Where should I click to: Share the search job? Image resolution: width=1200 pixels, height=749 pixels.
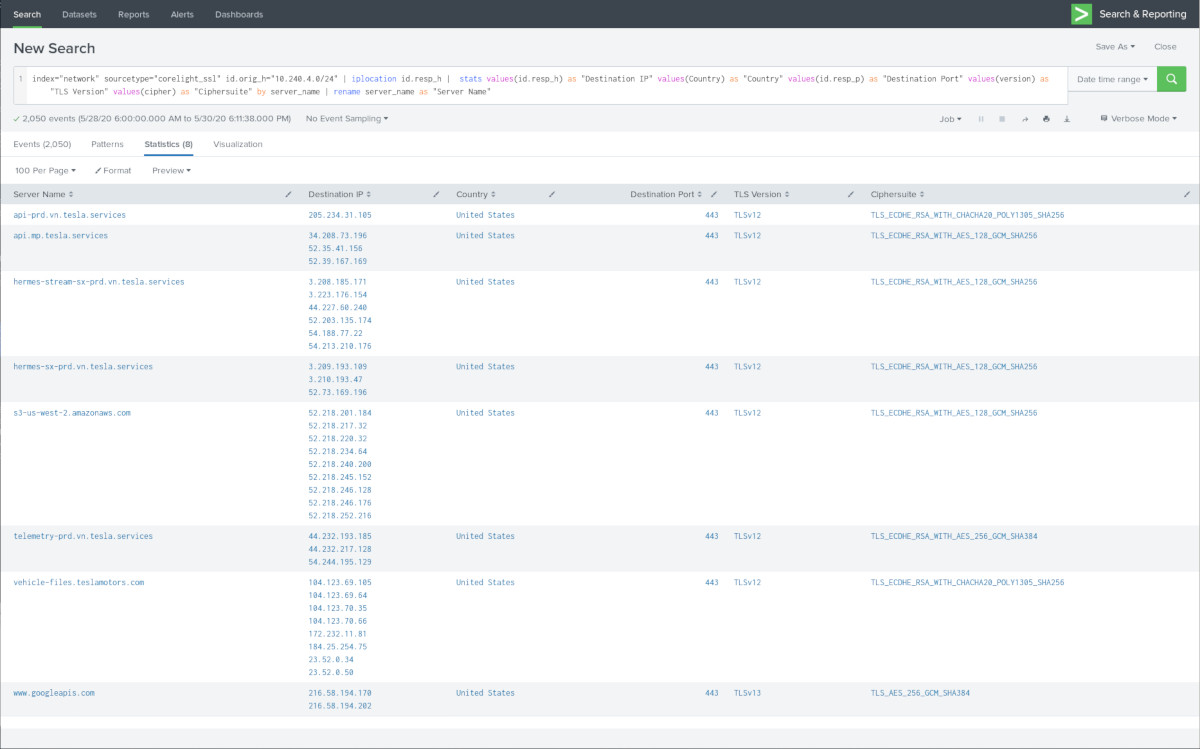tap(1024, 119)
